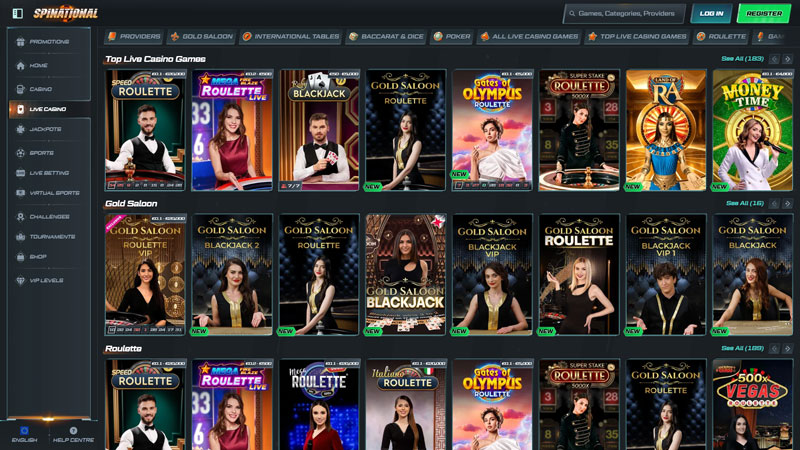Show previous Gold Saloon games

coord(774,204)
